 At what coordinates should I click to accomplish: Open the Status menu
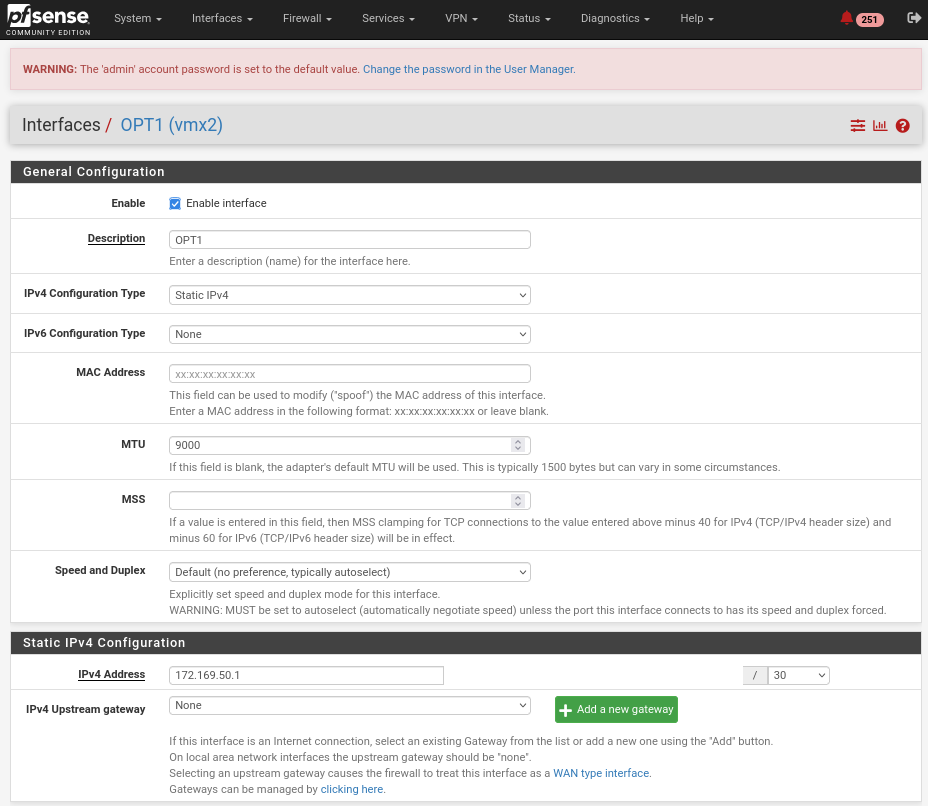click(529, 18)
